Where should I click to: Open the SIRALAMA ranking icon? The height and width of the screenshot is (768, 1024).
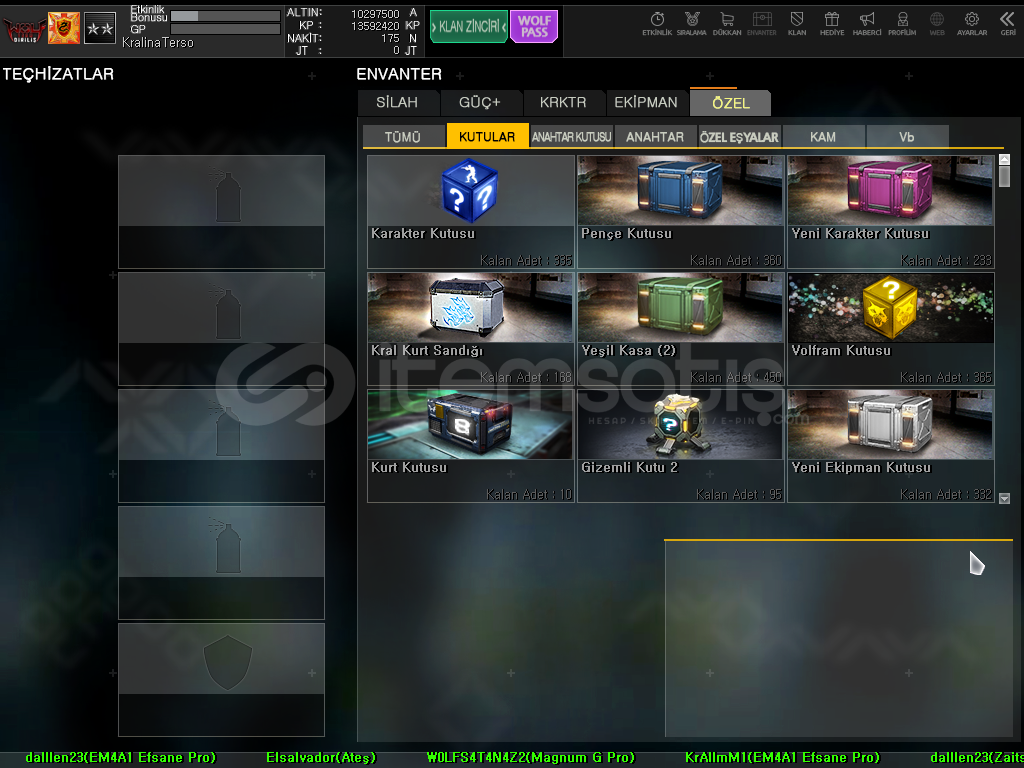click(x=691, y=24)
